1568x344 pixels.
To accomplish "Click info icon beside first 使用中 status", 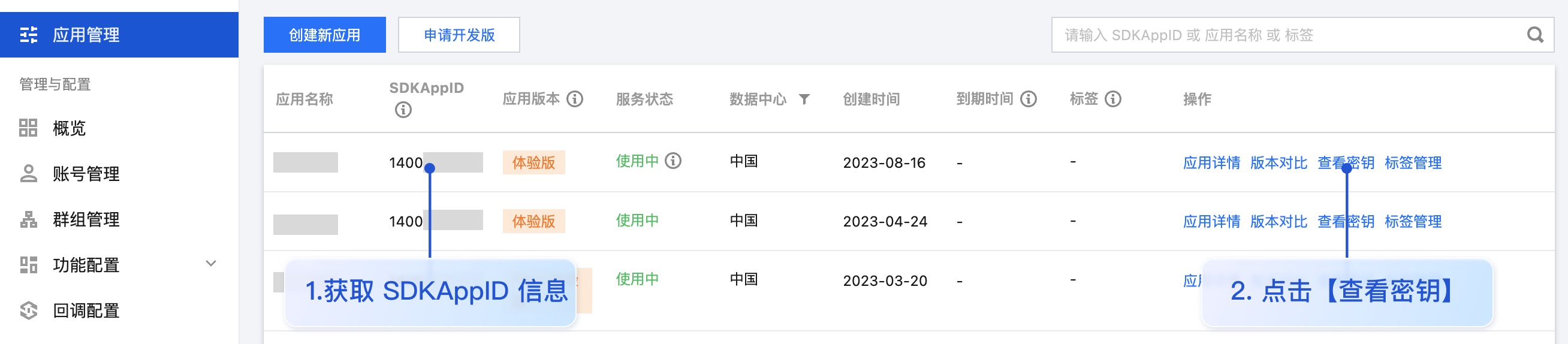I will coord(673,161).
